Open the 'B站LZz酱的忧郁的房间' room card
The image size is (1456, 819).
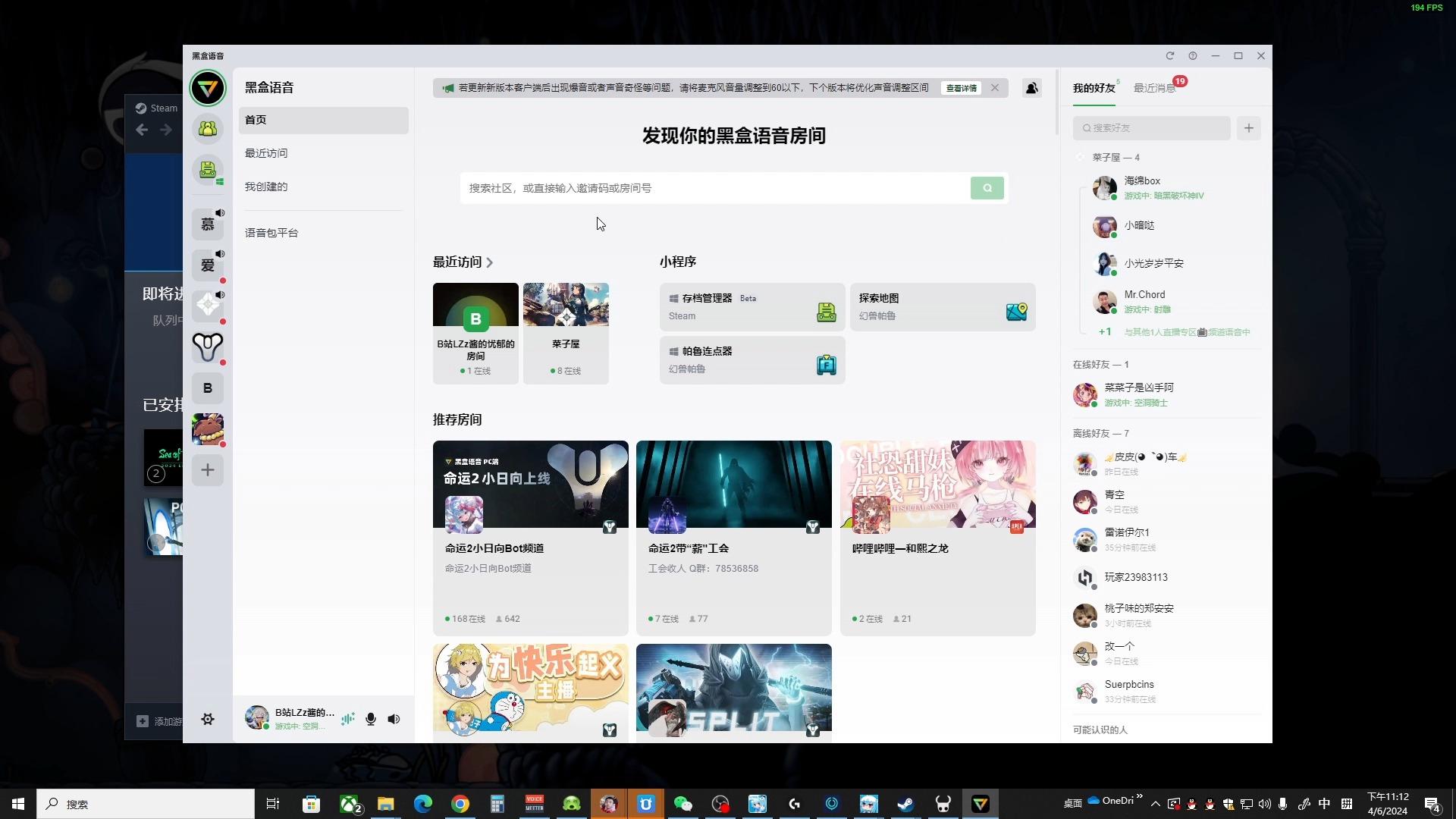pos(475,333)
